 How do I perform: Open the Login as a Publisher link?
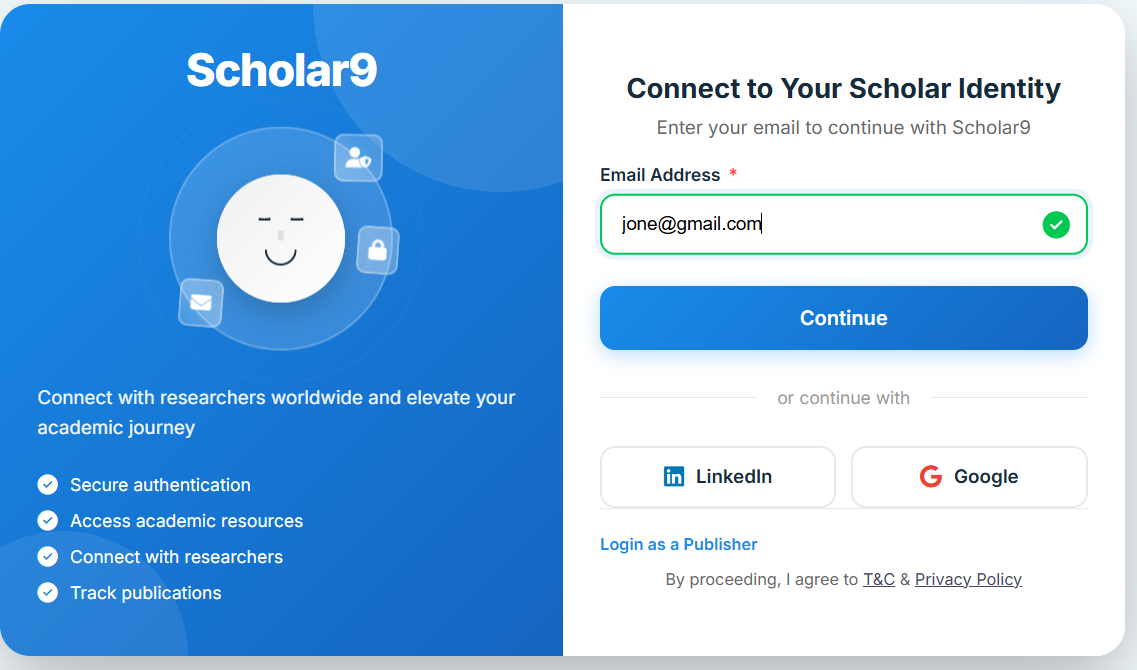(x=679, y=545)
